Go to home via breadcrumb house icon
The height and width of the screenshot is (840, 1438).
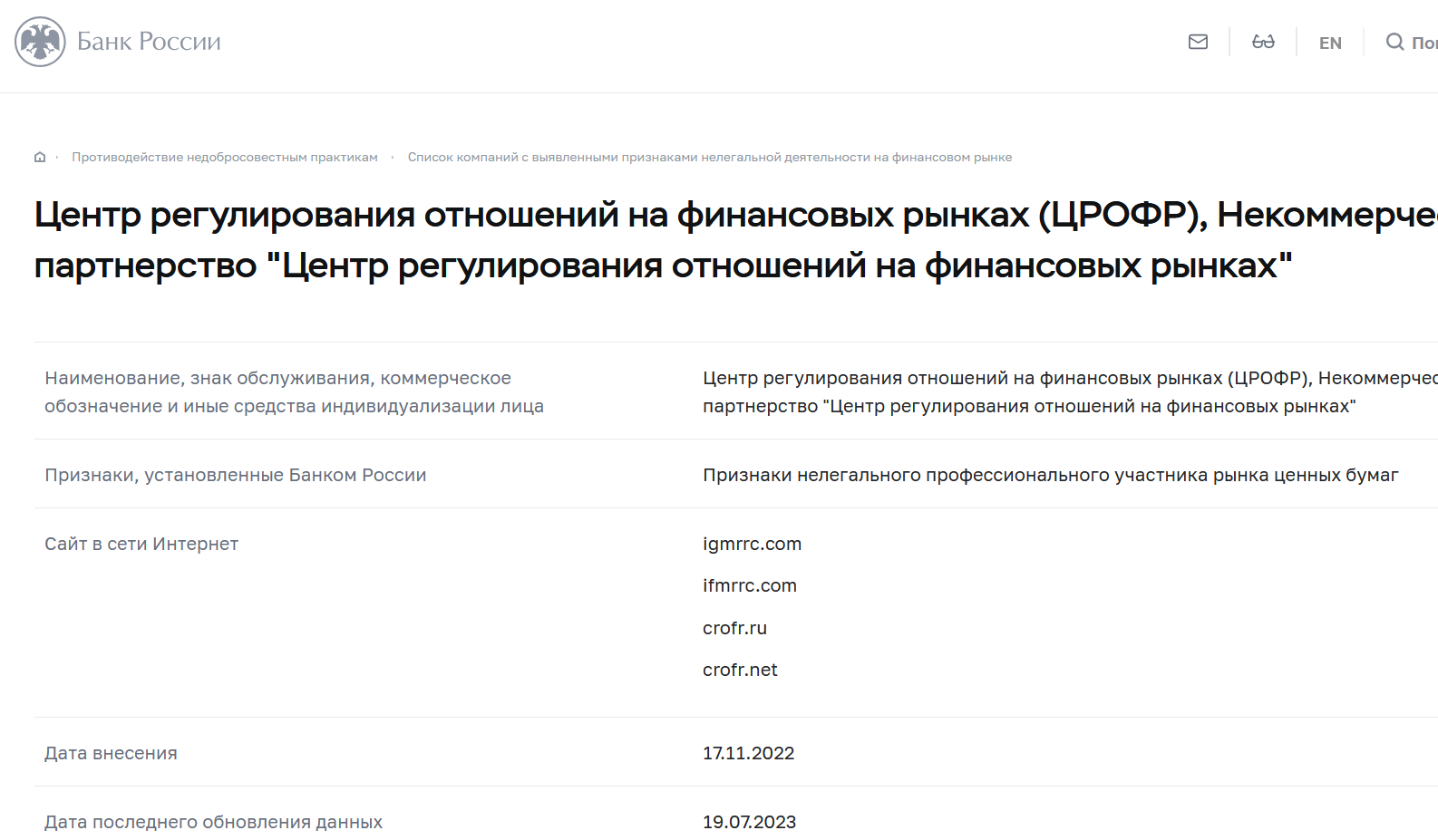click(40, 157)
